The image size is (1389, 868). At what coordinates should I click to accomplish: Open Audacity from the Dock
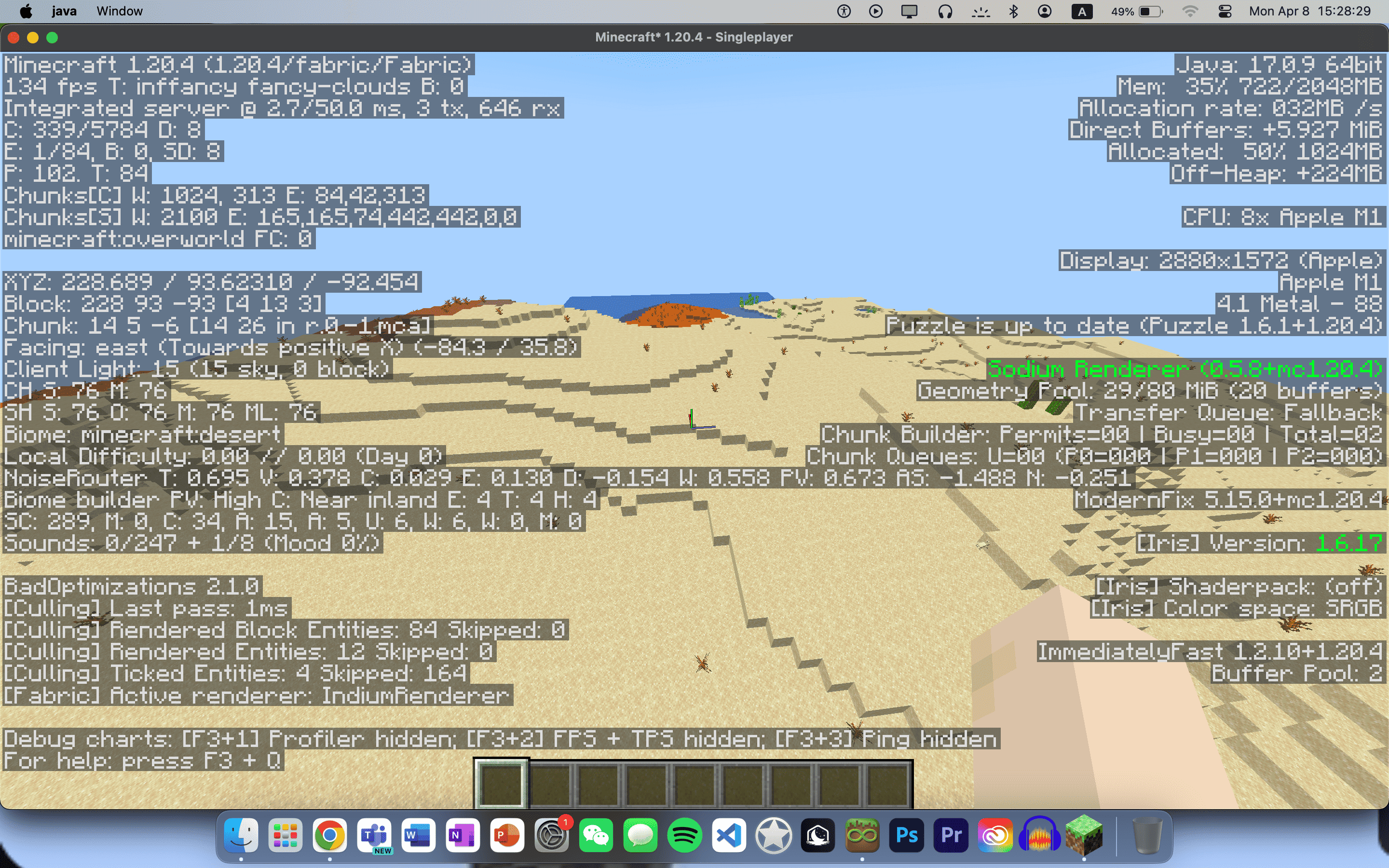(1039, 835)
